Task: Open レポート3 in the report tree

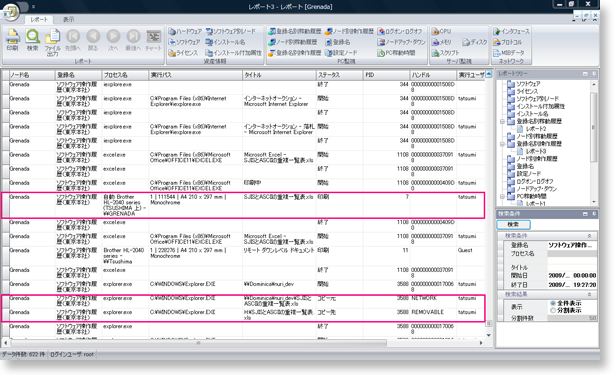Action: [x=535, y=151]
